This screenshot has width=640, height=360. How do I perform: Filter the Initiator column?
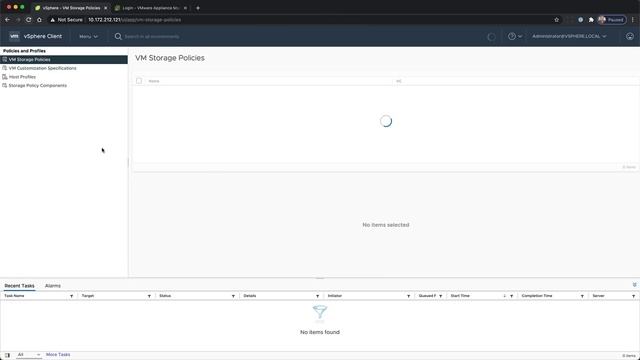pos(408,296)
